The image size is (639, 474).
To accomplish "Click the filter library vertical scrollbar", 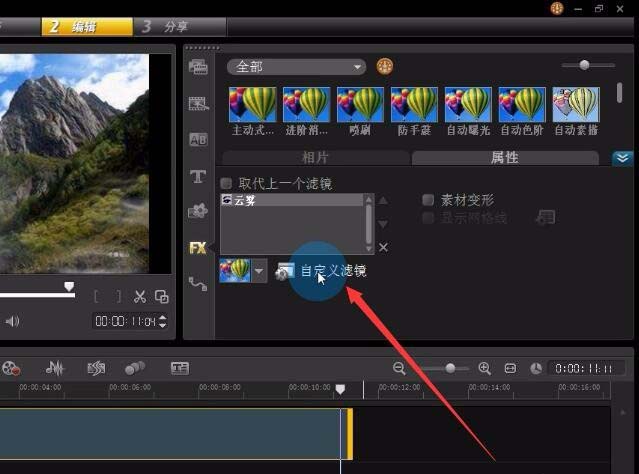I will [x=619, y=93].
